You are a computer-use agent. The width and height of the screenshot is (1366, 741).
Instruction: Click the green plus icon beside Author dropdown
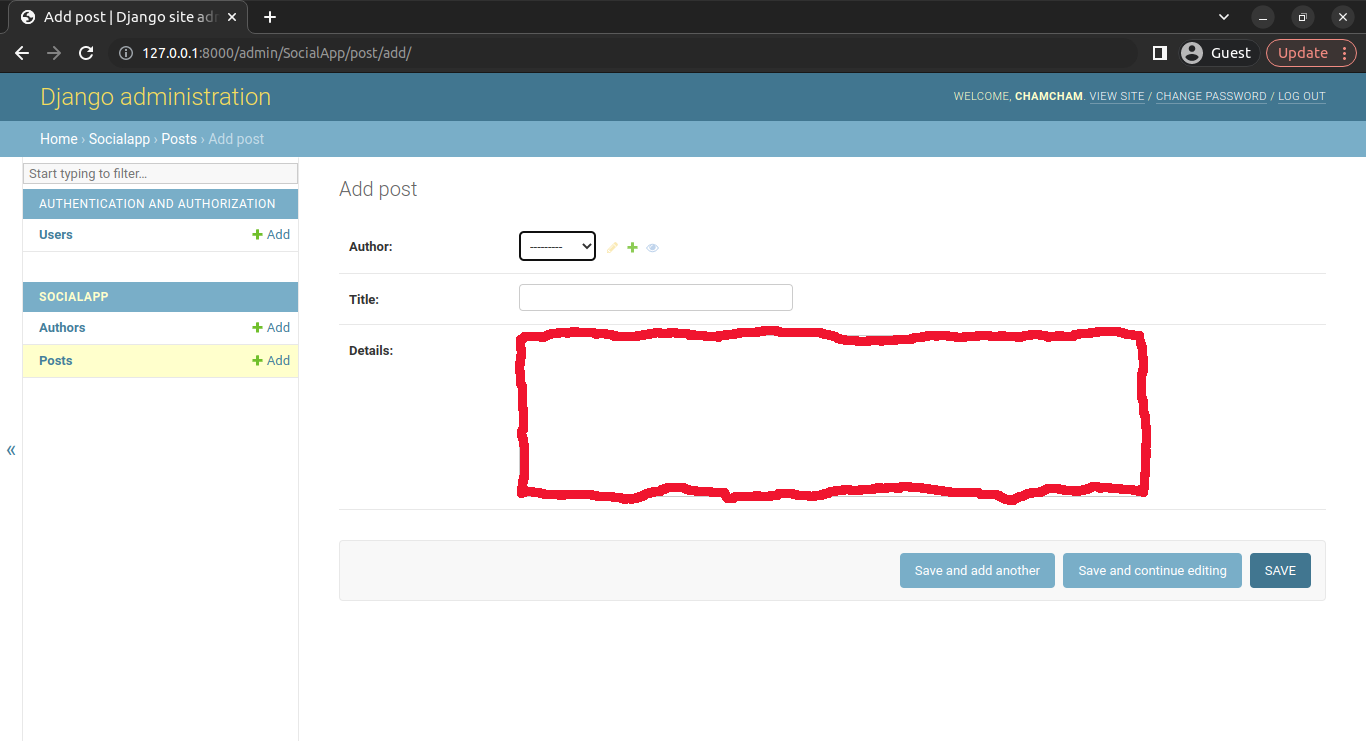point(632,247)
